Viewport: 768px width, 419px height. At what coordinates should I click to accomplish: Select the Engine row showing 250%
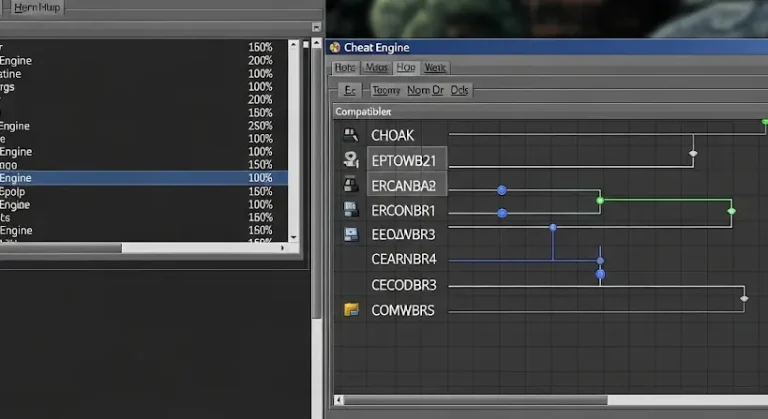144,126
